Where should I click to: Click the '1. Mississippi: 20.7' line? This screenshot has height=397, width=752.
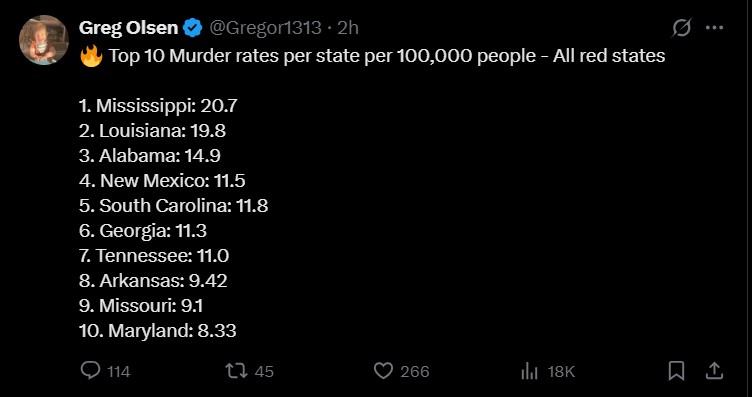pyautogui.click(x=158, y=106)
